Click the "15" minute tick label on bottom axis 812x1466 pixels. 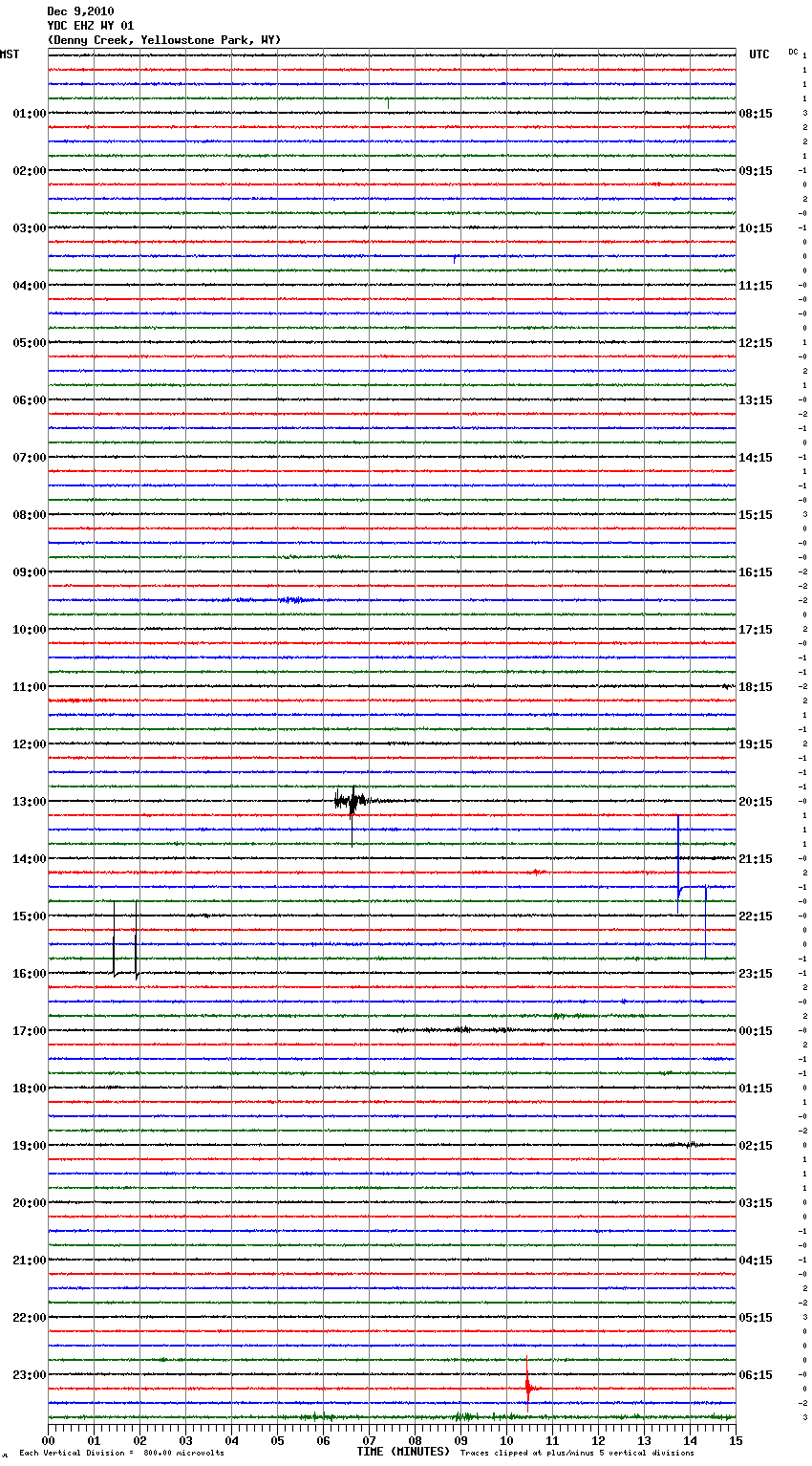pos(735,1440)
